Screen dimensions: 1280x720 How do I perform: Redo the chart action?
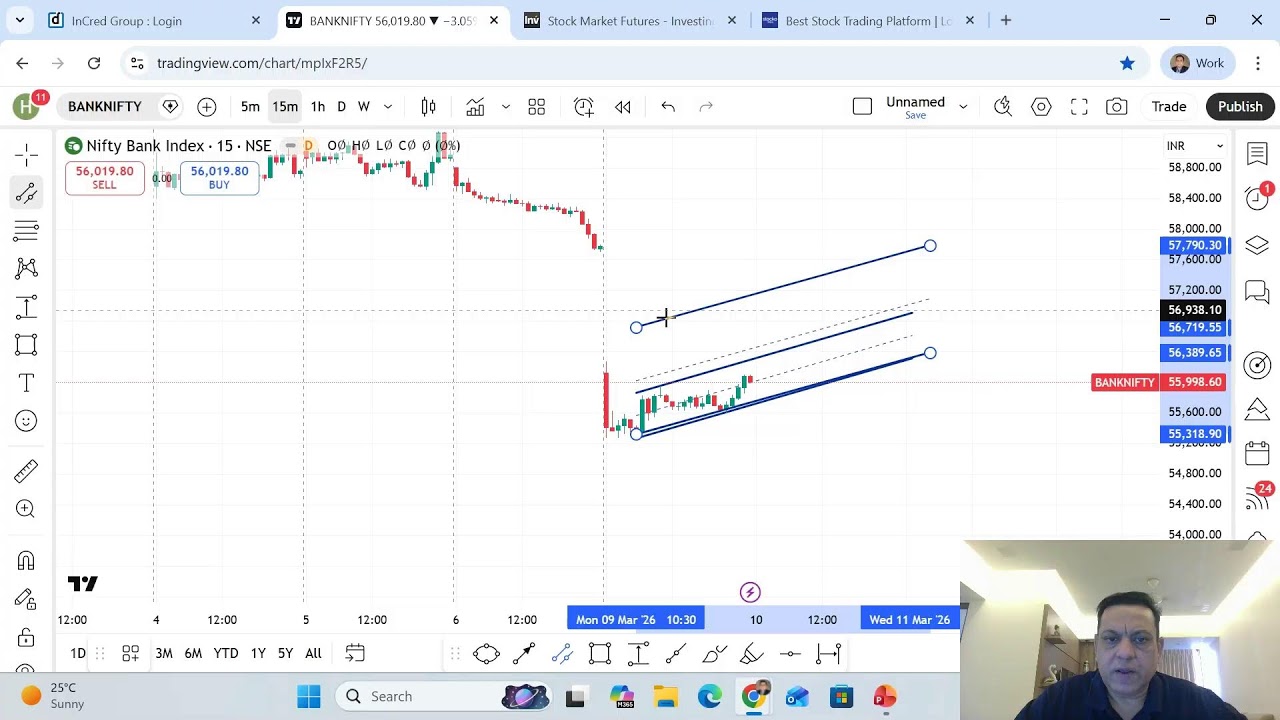coord(706,107)
